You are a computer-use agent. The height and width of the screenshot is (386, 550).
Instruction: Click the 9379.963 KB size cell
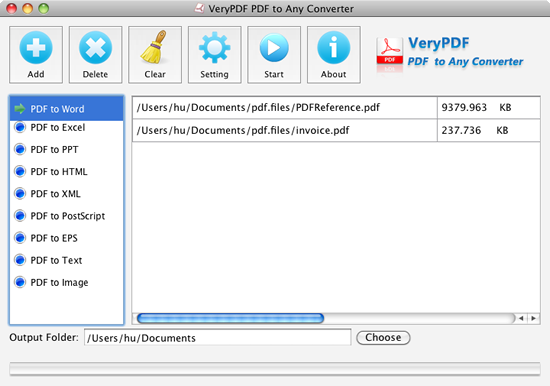click(x=489, y=107)
